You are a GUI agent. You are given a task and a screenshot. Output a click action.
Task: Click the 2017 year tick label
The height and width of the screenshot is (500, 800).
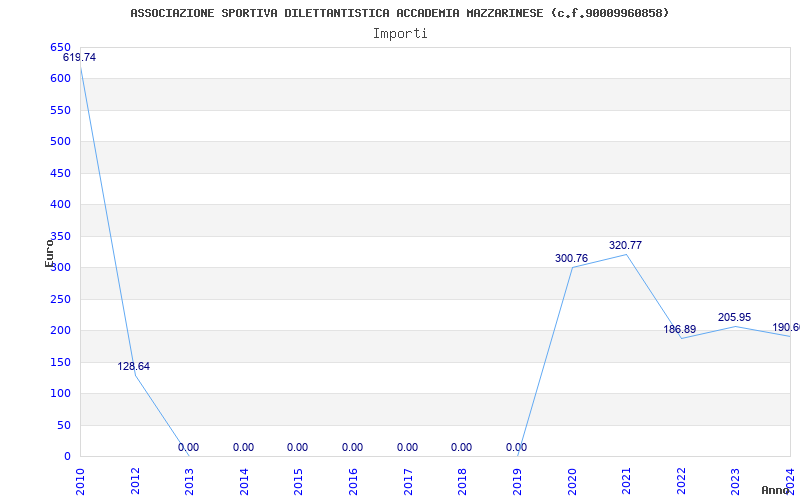(x=408, y=481)
